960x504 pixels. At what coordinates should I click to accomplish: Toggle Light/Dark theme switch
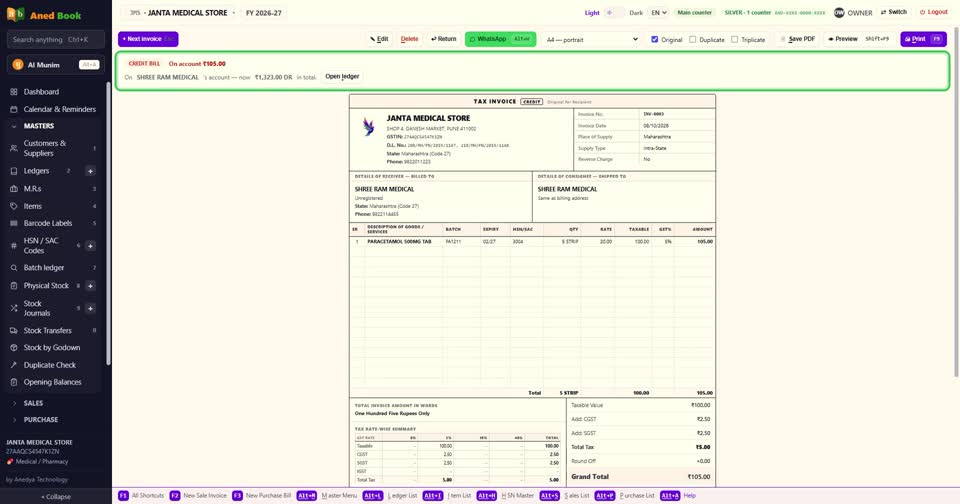tap(613, 12)
